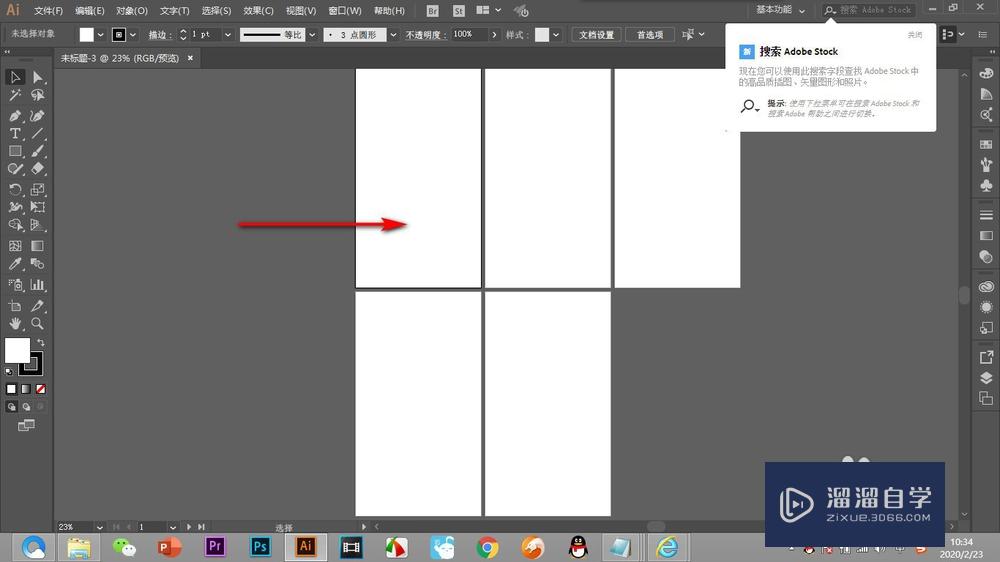Select the Rectangle tool
Image resolution: width=1000 pixels, height=562 pixels.
[x=15, y=151]
